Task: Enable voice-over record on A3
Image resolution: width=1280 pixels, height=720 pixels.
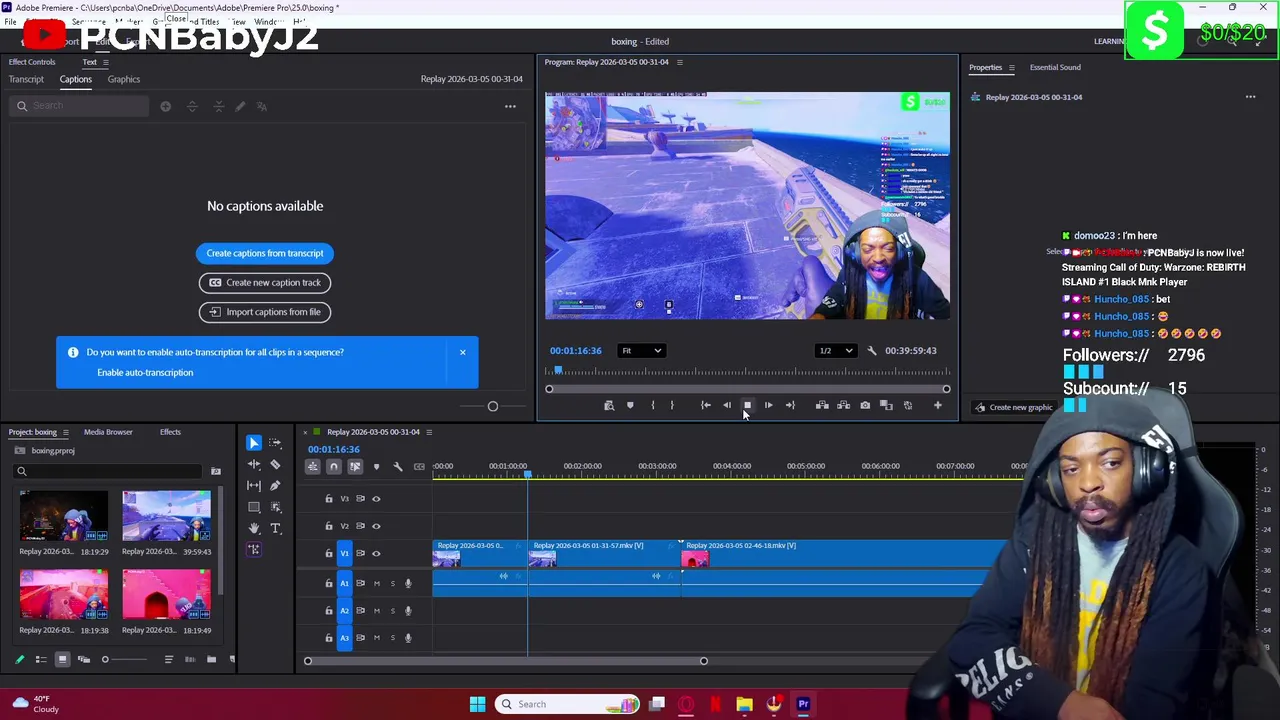Action: pos(408,637)
